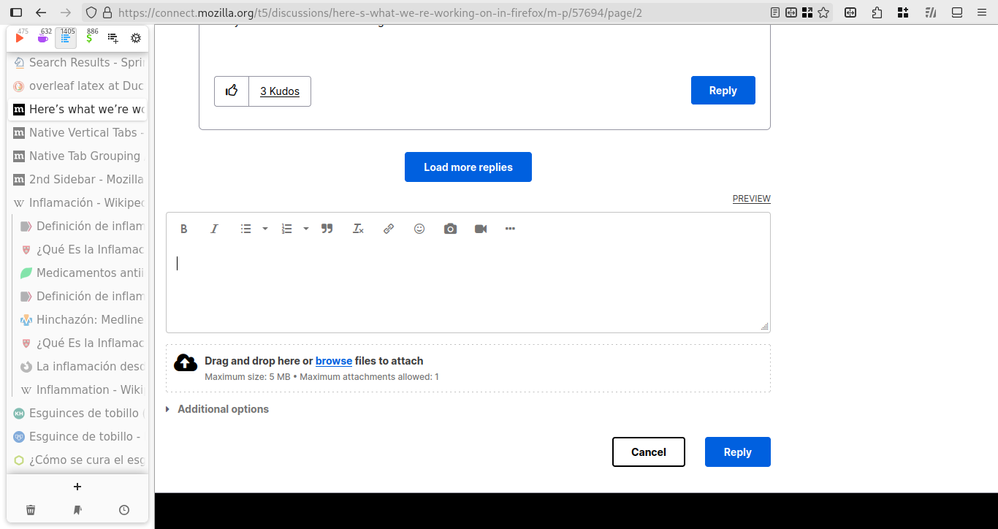The height and width of the screenshot is (529, 998).
Task: Switch to the Inflamación - Wikipedia tab
Action: click(x=85, y=203)
